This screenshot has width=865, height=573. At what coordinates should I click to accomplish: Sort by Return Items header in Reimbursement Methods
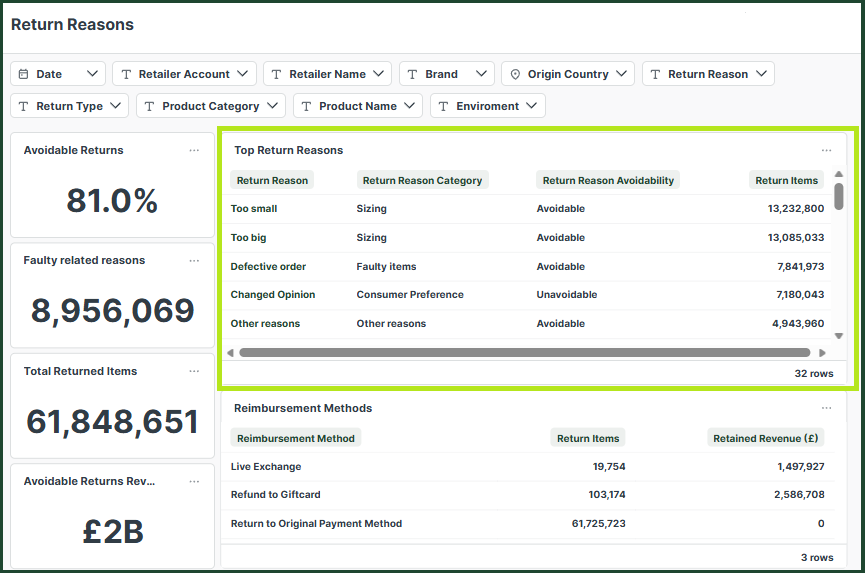[x=588, y=438]
